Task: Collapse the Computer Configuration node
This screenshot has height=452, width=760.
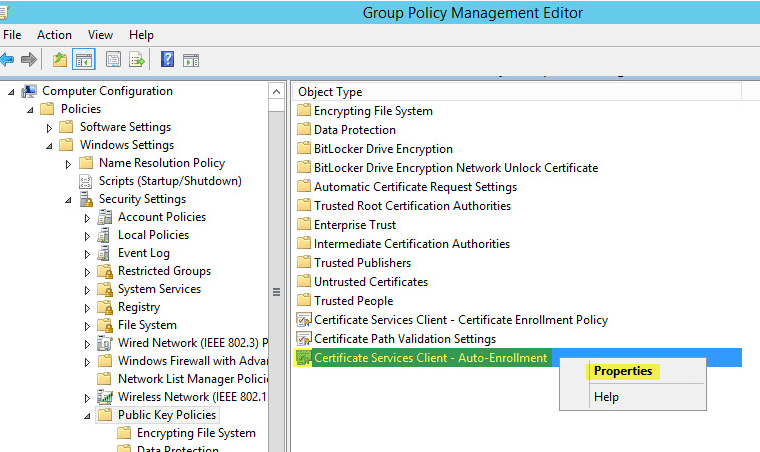Action: [x=11, y=92]
